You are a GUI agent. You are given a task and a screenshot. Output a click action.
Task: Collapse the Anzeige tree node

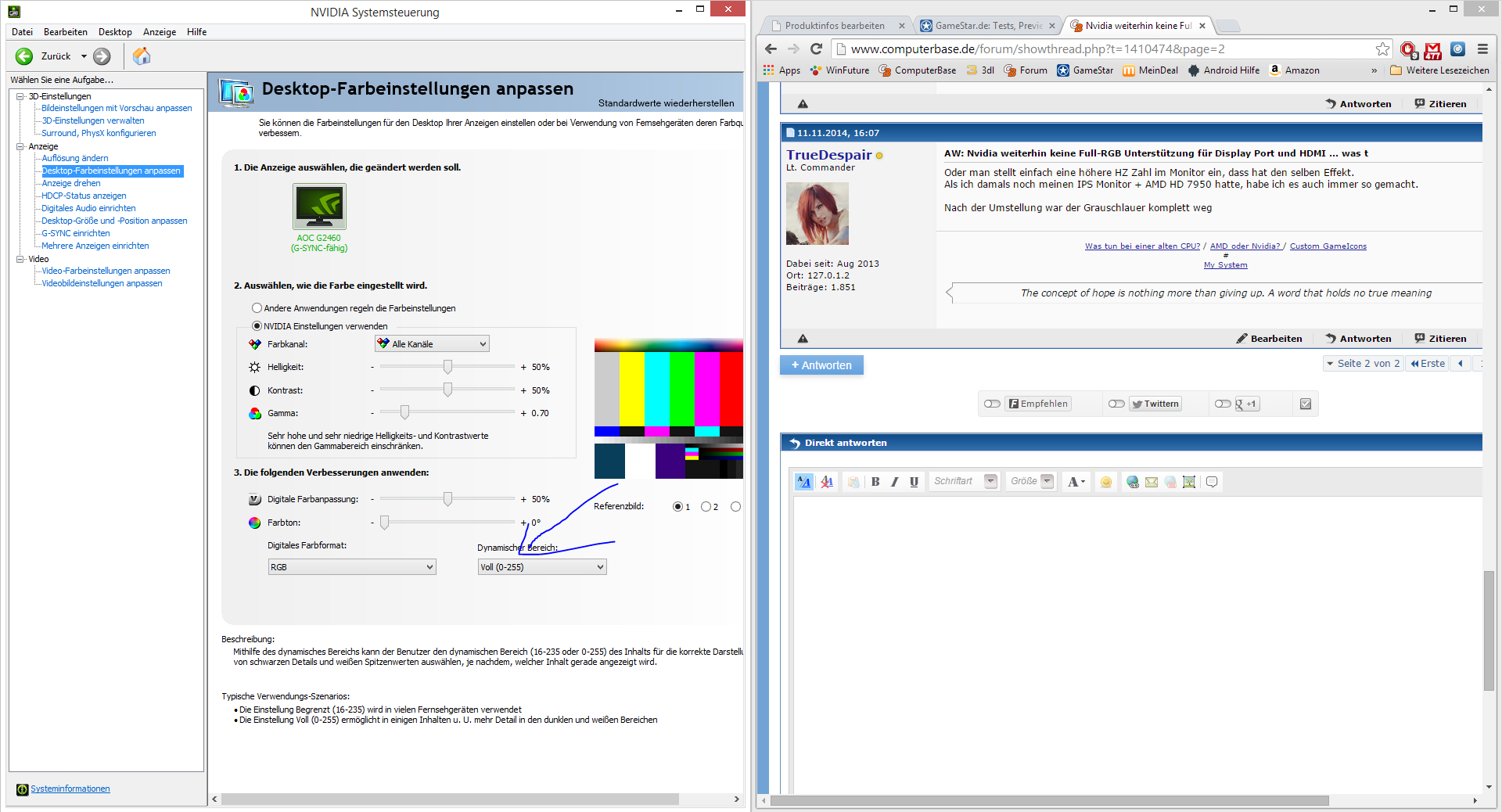point(20,146)
